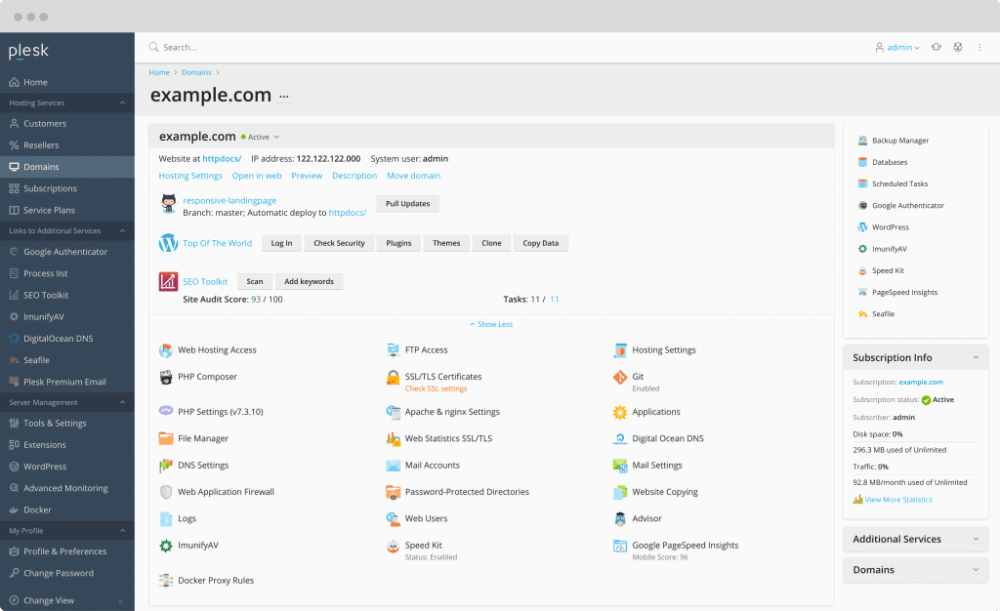1000x611 pixels.
Task: Open Apache & nginx Settings icon
Action: 393,412
